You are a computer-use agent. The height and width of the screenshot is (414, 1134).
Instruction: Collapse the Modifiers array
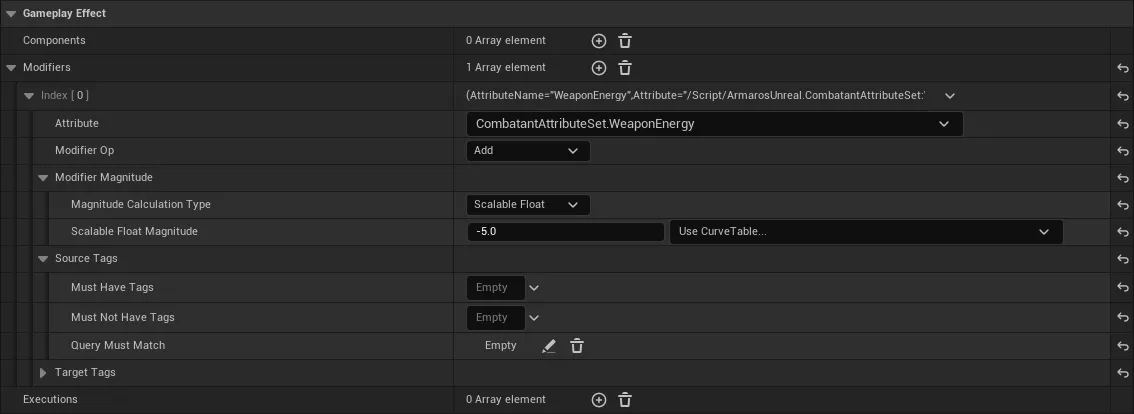click(x=11, y=68)
